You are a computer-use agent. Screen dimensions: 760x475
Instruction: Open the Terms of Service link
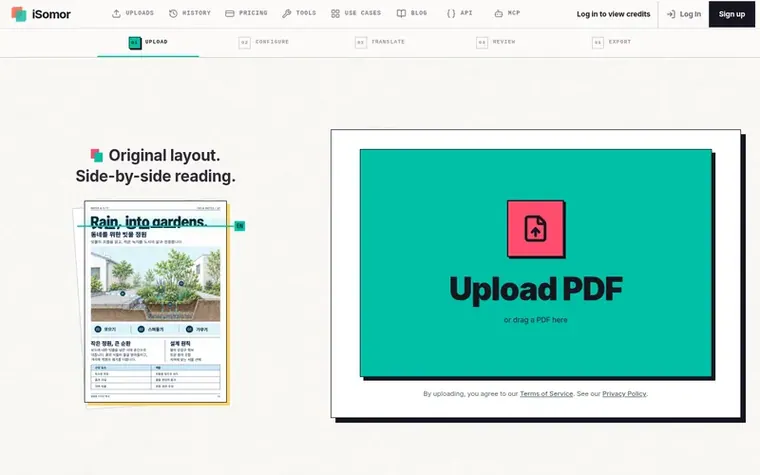tap(546, 394)
